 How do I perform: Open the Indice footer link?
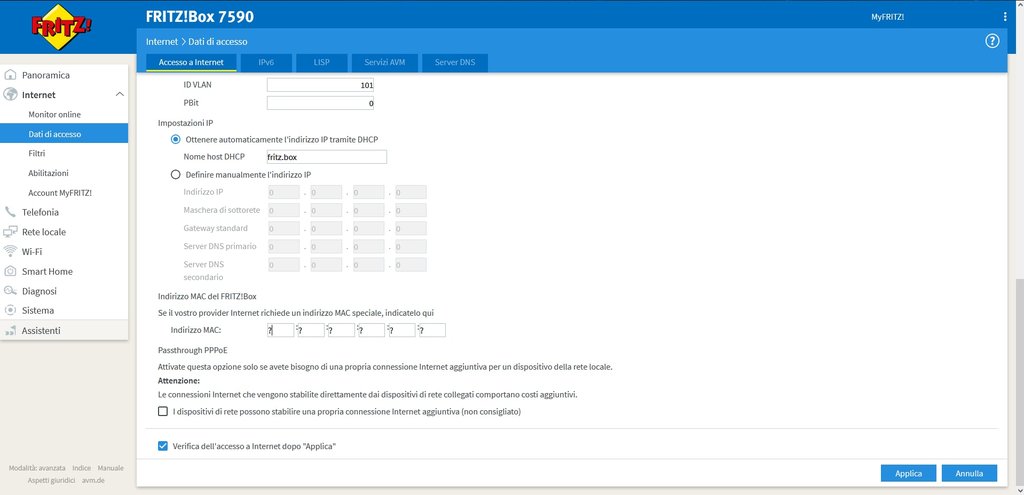tap(82, 468)
